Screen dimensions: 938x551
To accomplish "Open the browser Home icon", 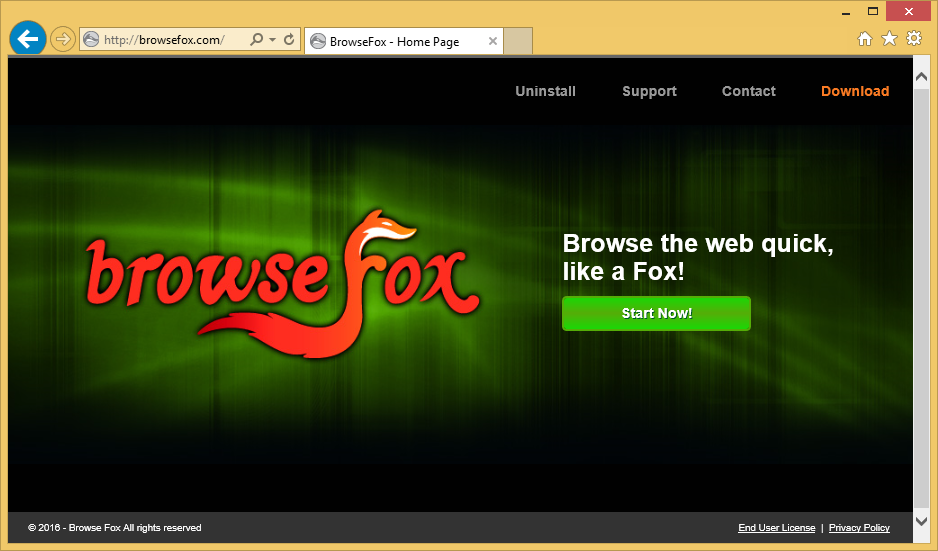I will pos(865,39).
